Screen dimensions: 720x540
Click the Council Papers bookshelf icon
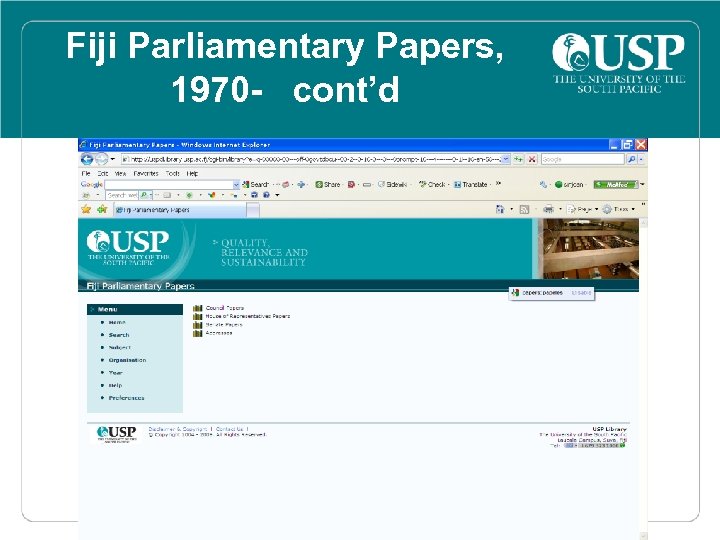pyautogui.click(x=197, y=308)
